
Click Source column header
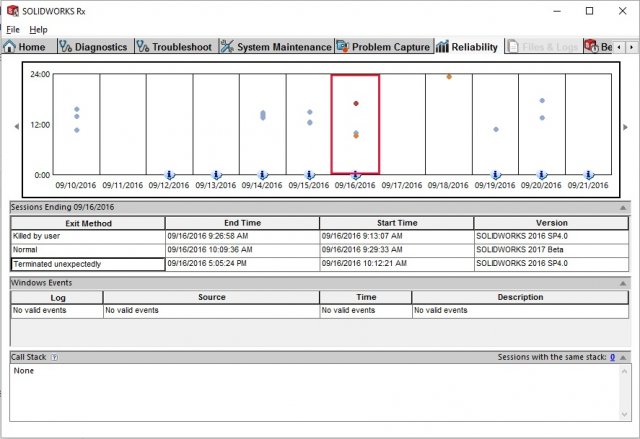211,297
